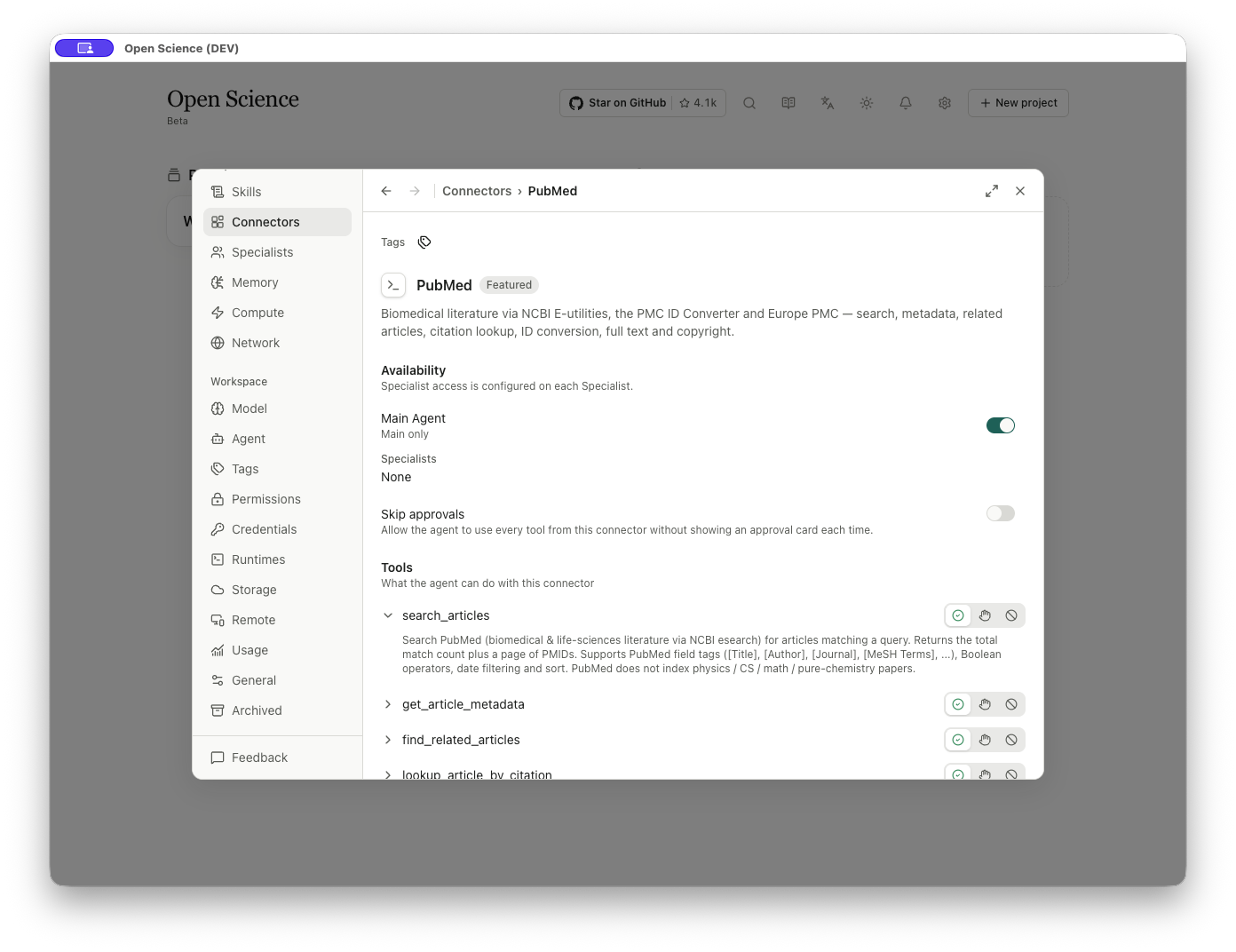
Task: Click the purple pill icon in title bar
Action: tap(84, 48)
